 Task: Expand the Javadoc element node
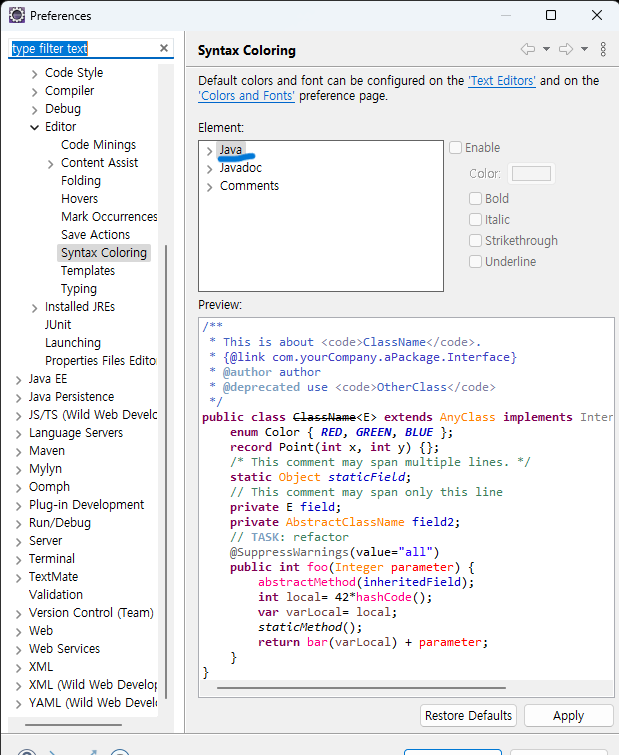pyautogui.click(x=209, y=169)
